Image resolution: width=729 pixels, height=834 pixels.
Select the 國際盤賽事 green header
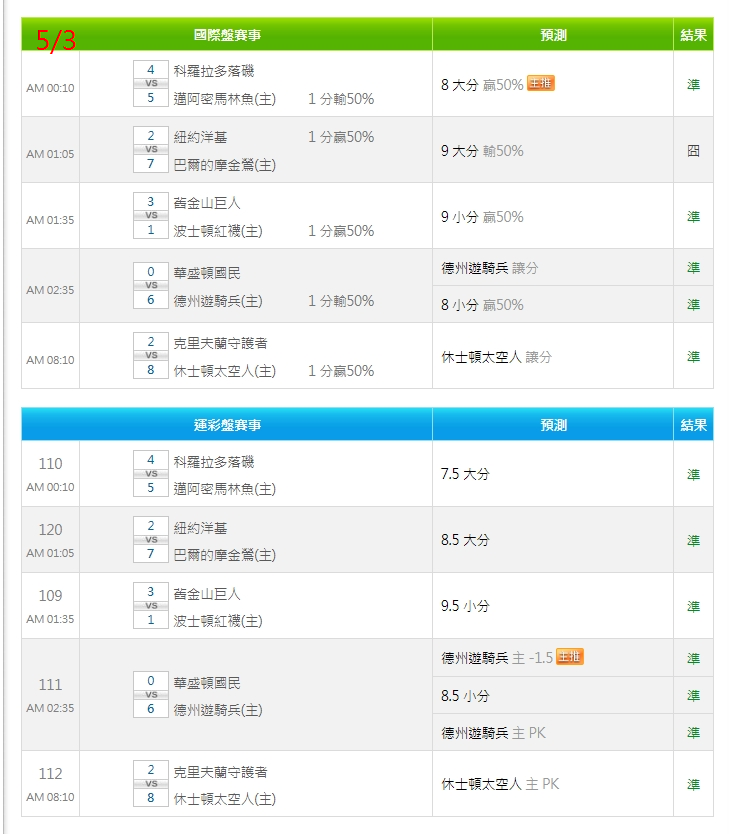point(227,35)
